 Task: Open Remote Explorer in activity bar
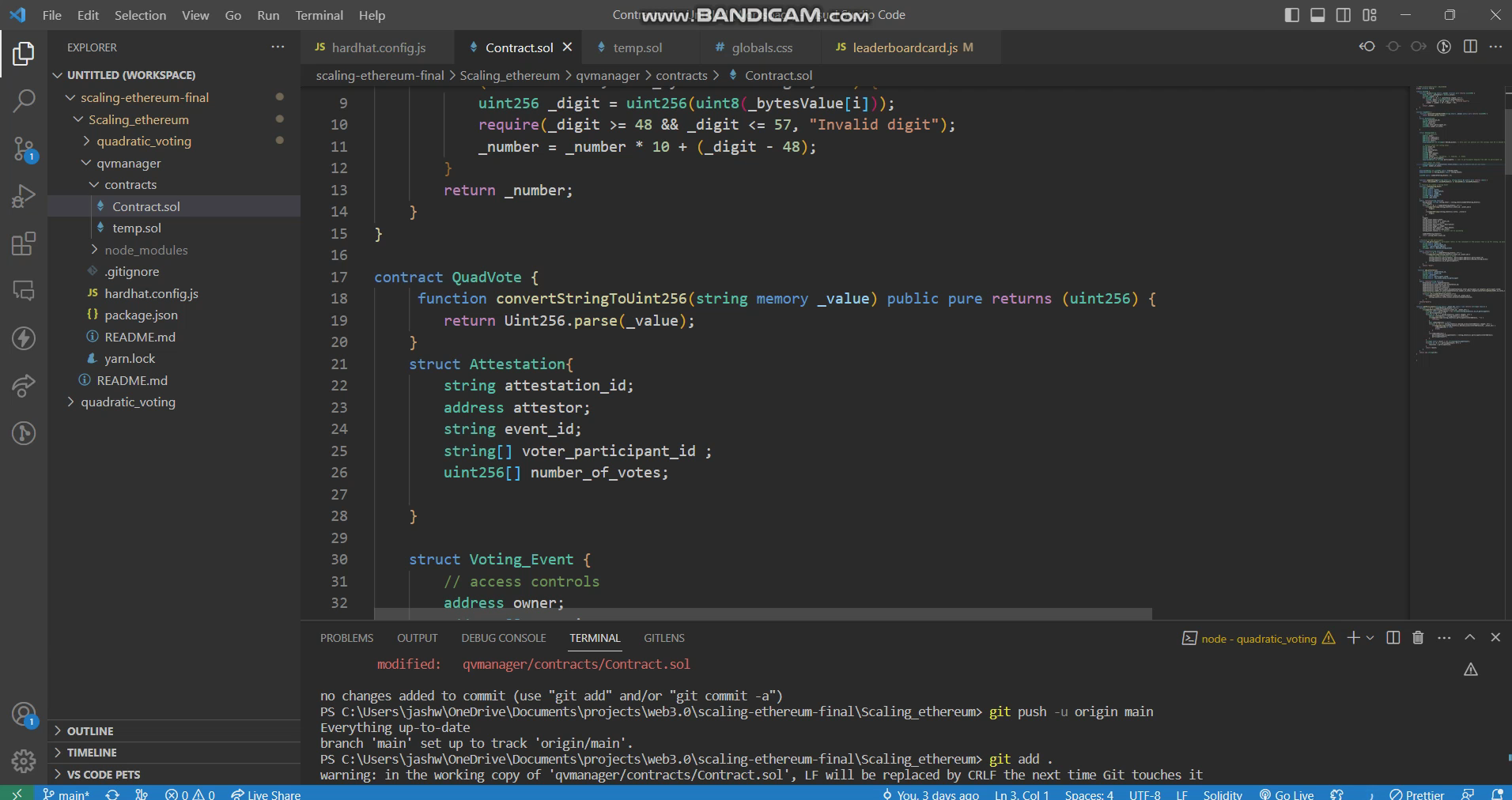tap(24, 290)
